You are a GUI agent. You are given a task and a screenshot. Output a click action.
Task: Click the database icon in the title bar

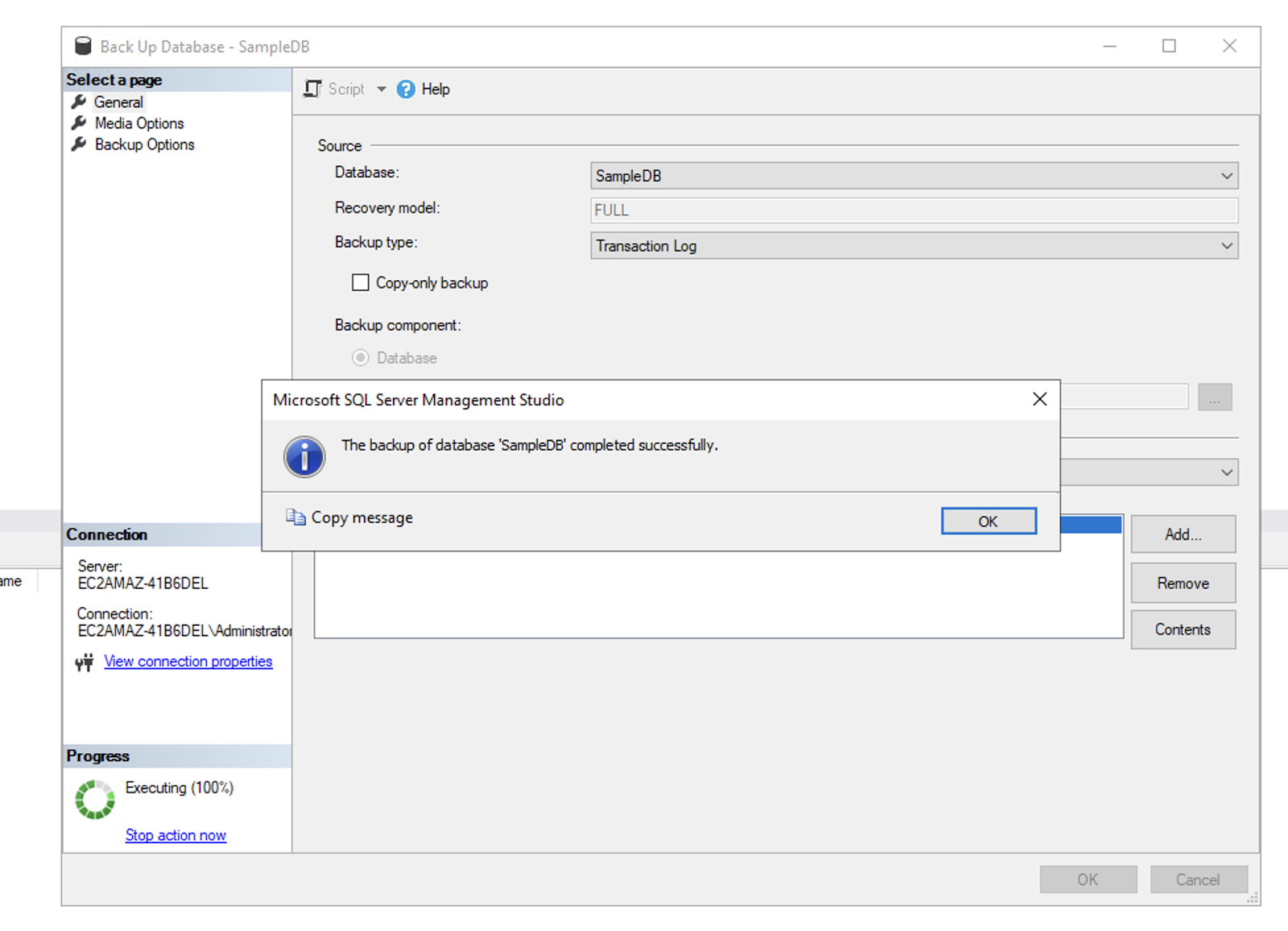[81, 45]
